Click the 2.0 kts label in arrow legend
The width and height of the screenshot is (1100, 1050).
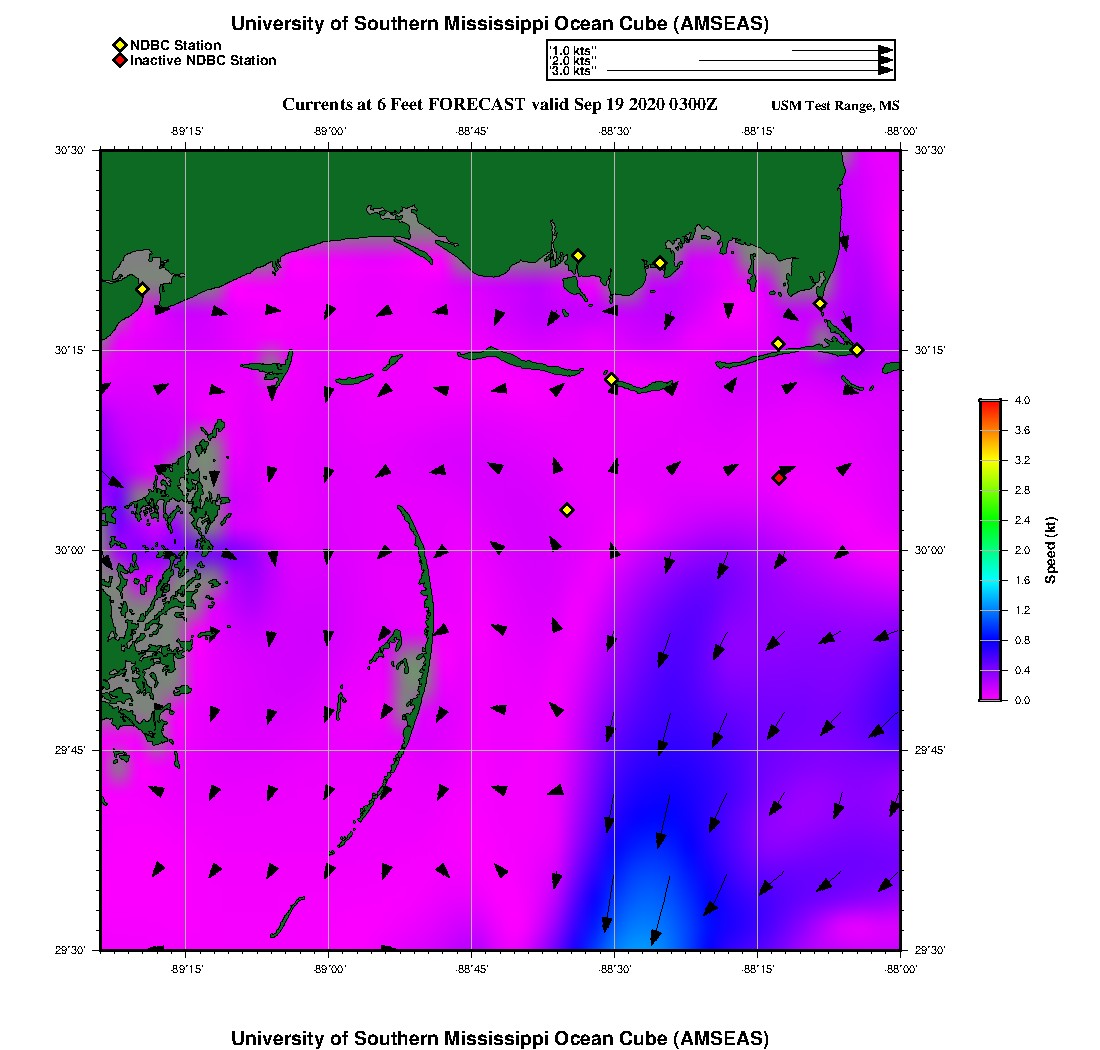point(574,61)
